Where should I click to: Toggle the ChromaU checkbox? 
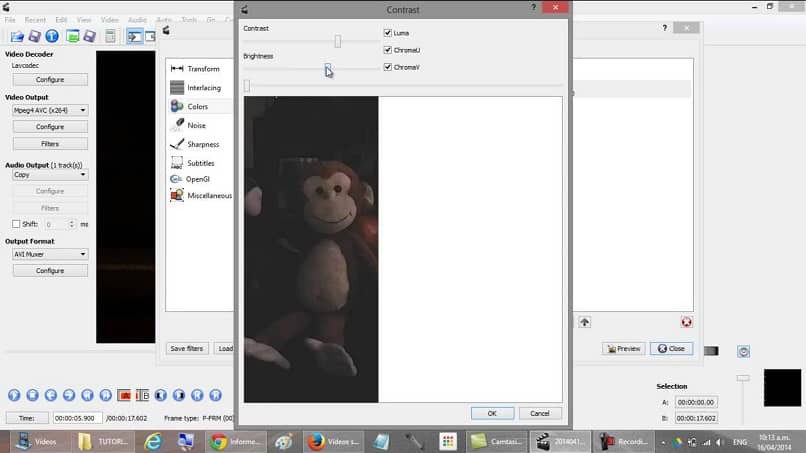point(388,50)
